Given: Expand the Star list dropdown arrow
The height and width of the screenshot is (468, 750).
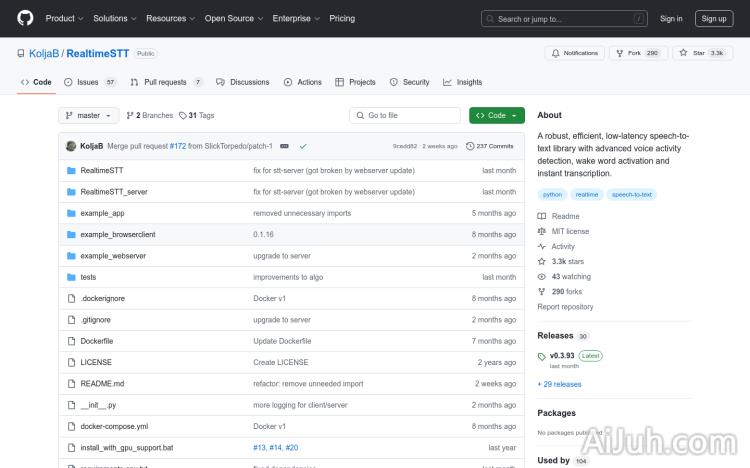Looking at the screenshot, I should click(x=738, y=53).
